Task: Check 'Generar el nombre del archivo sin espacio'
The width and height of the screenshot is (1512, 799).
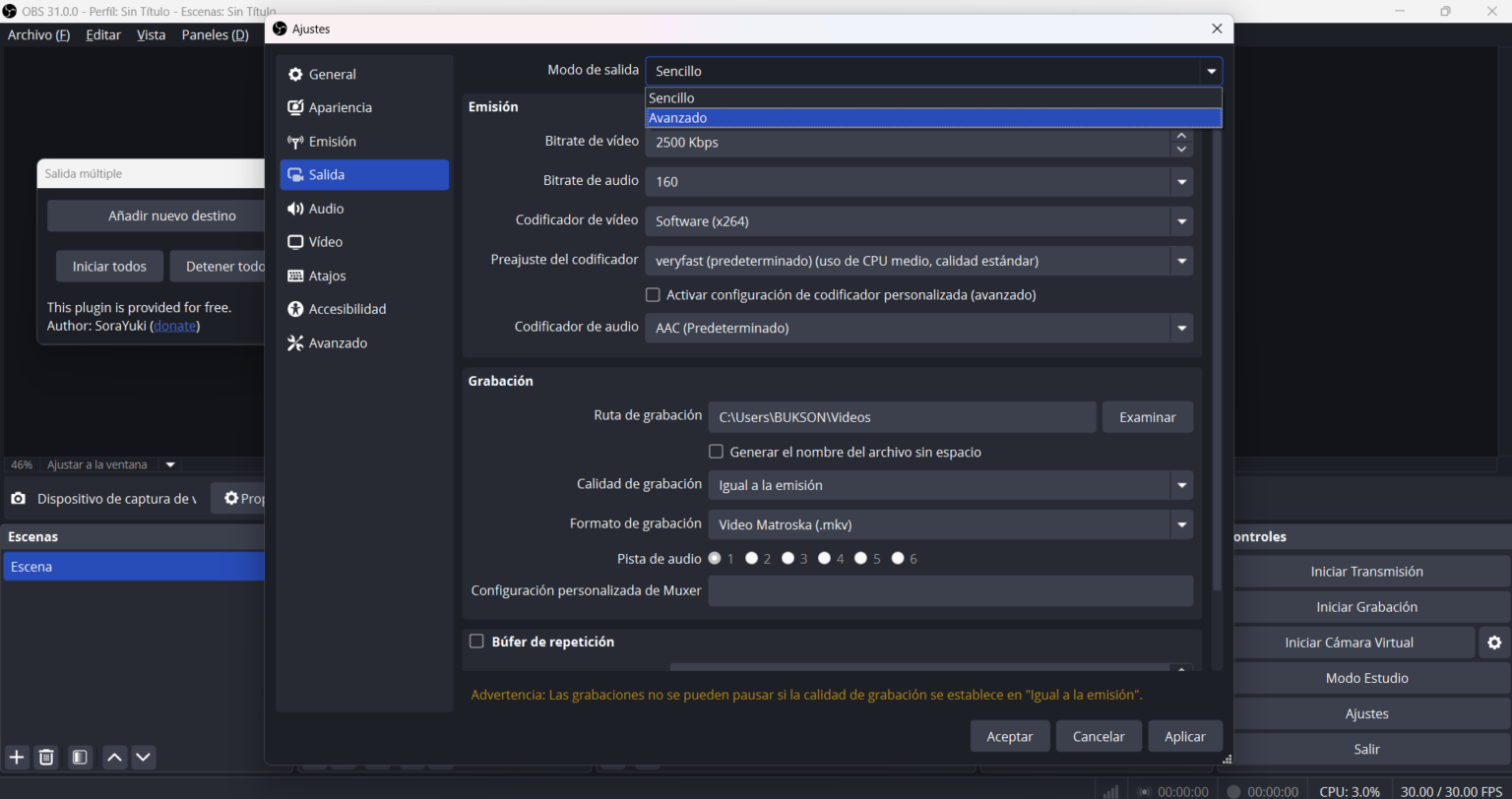Action: point(717,453)
